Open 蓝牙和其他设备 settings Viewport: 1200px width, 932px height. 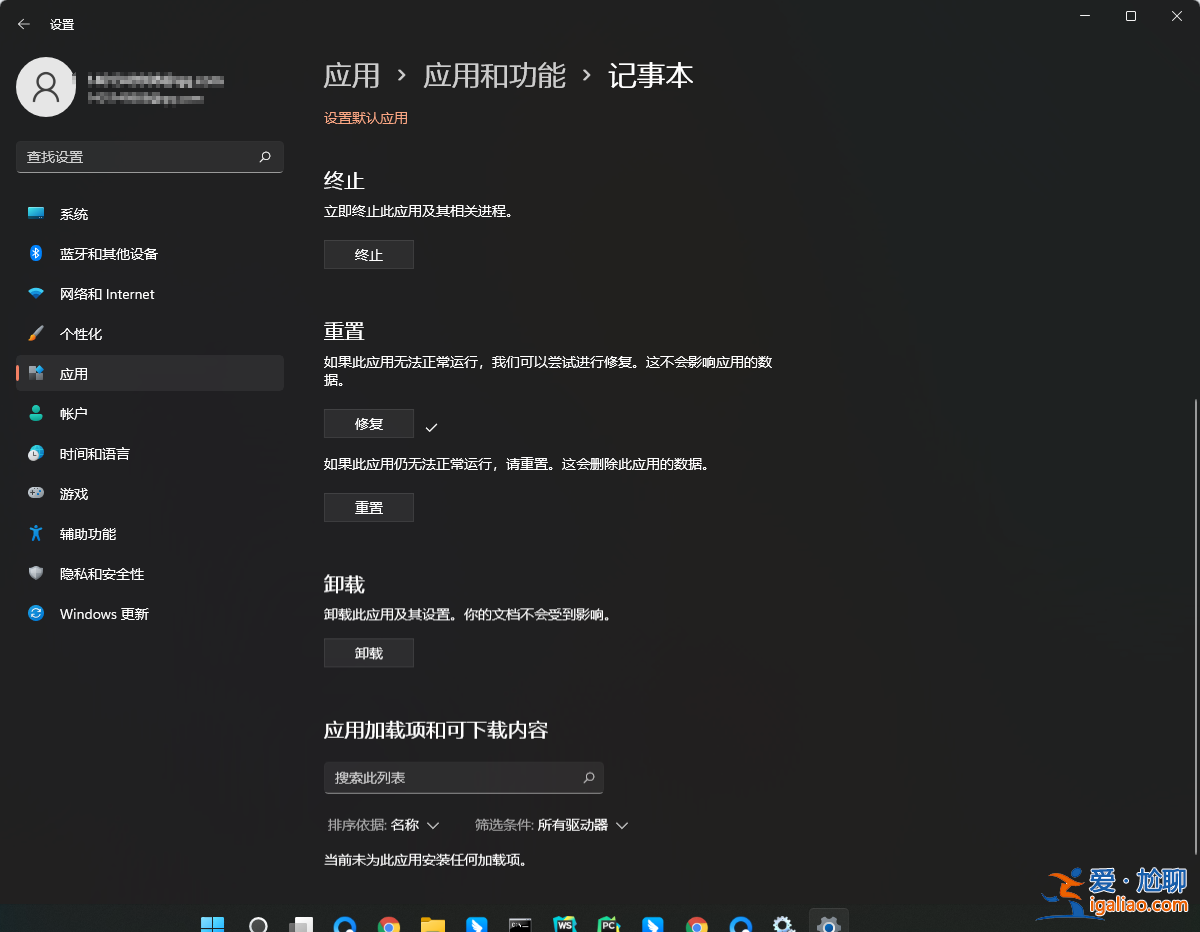coord(107,253)
